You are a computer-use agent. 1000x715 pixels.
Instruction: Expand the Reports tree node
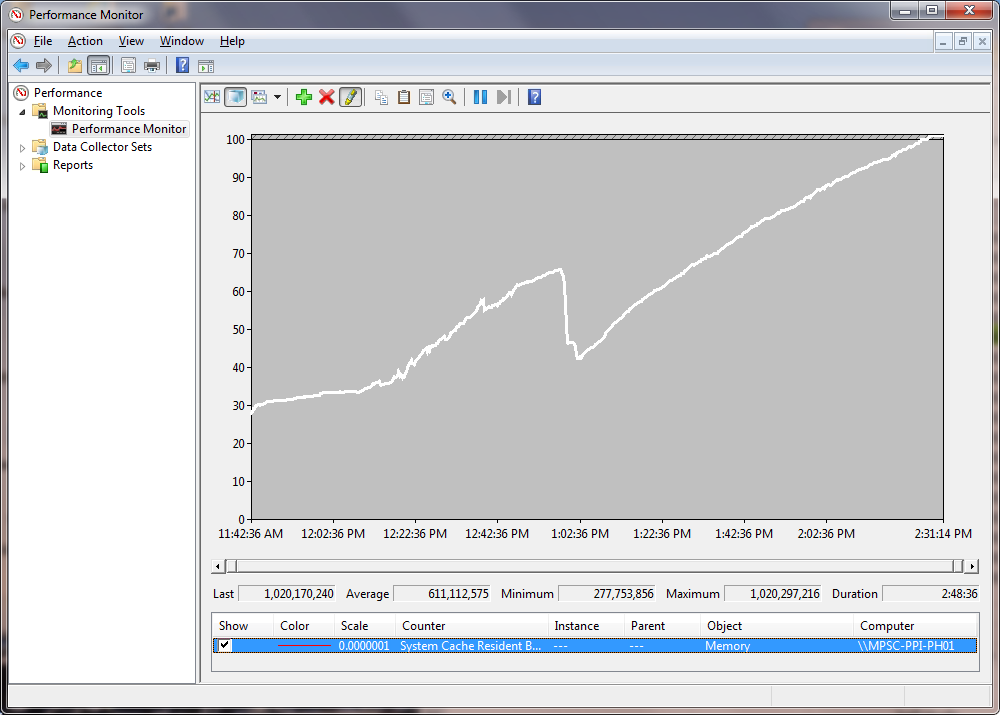(x=24, y=166)
